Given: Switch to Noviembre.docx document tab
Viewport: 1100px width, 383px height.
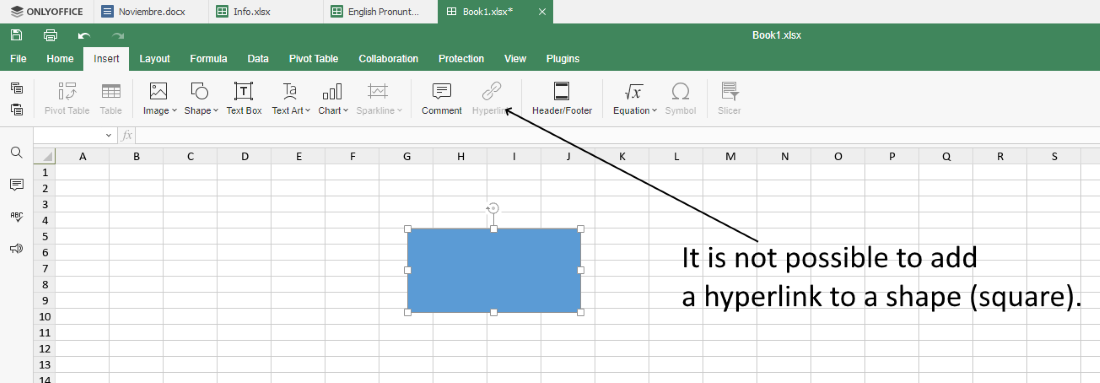Looking at the screenshot, I should click(151, 11).
